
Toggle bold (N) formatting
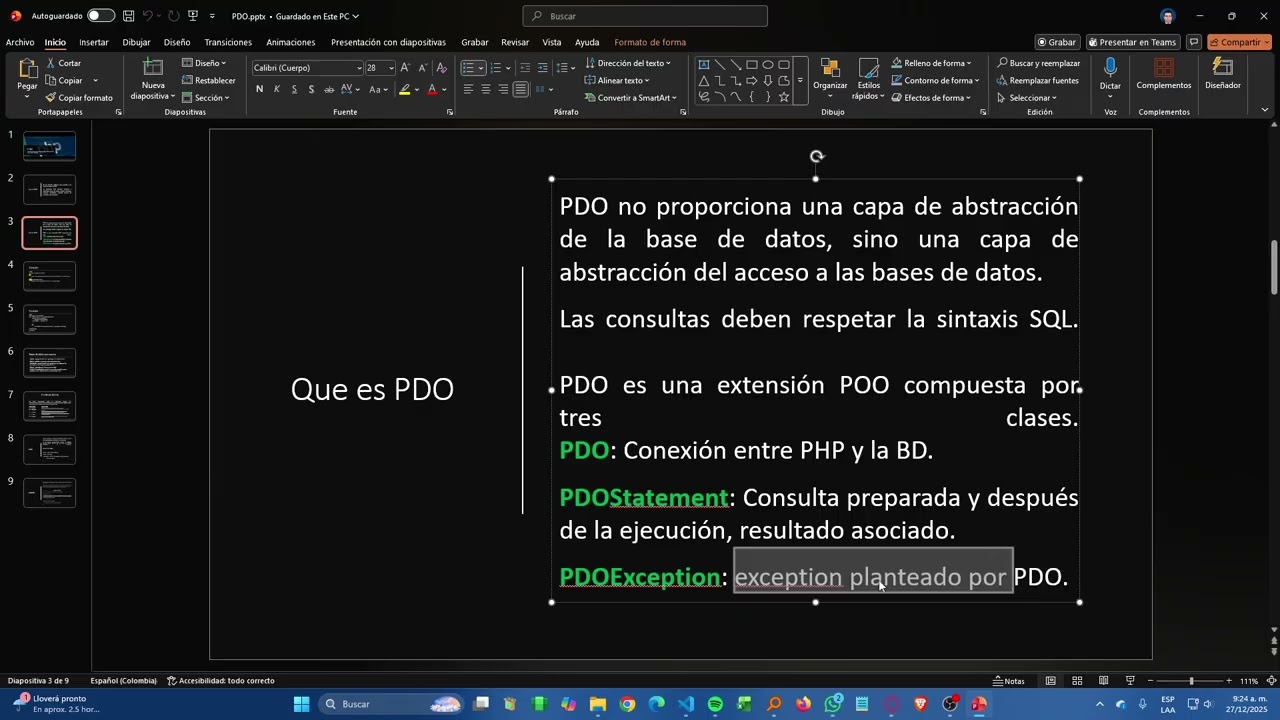pyautogui.click(x=259, y=89)
